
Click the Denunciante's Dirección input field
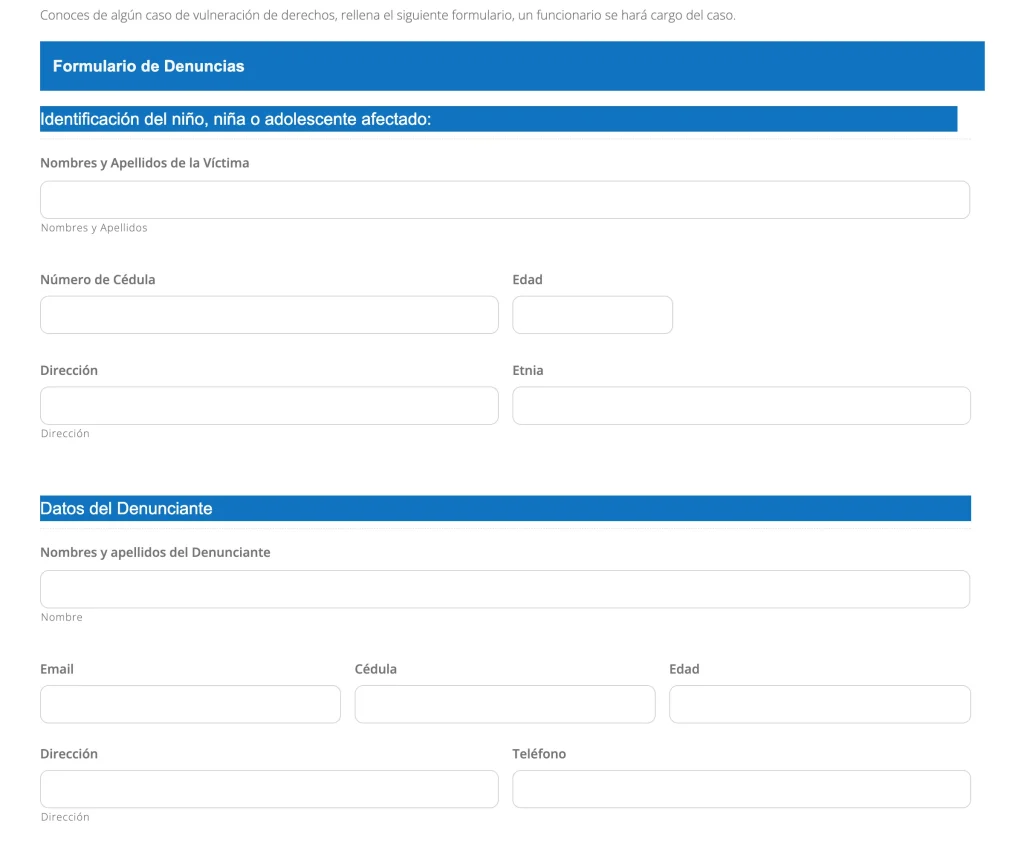click(269, 789)
